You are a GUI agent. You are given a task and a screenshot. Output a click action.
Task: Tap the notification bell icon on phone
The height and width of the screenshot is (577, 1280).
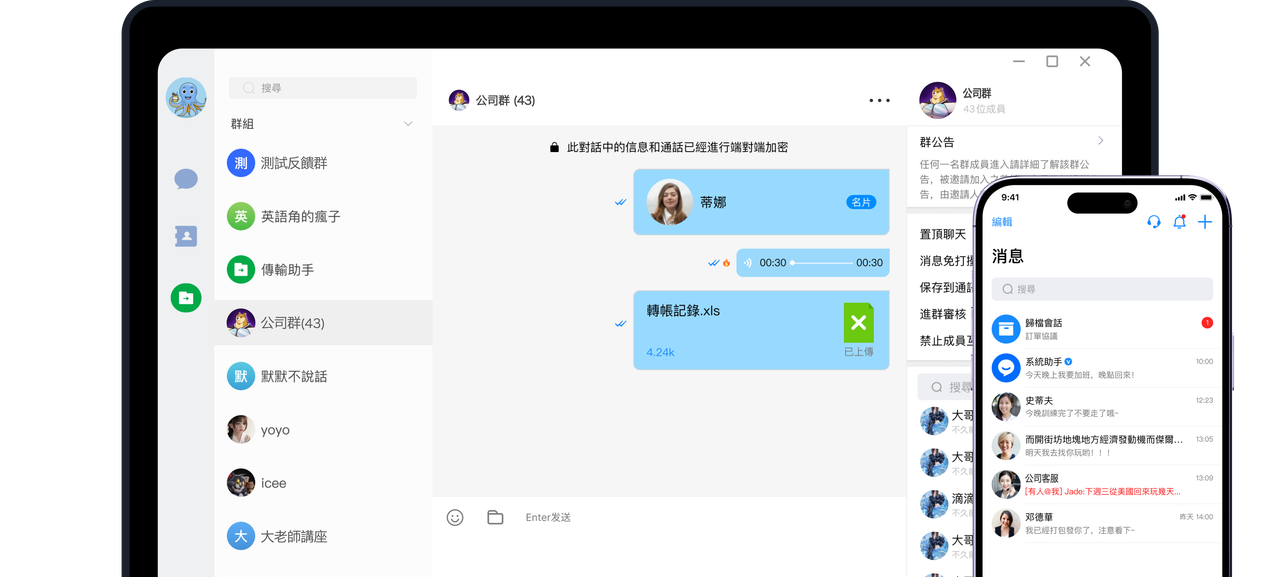tap(1179, 222)
